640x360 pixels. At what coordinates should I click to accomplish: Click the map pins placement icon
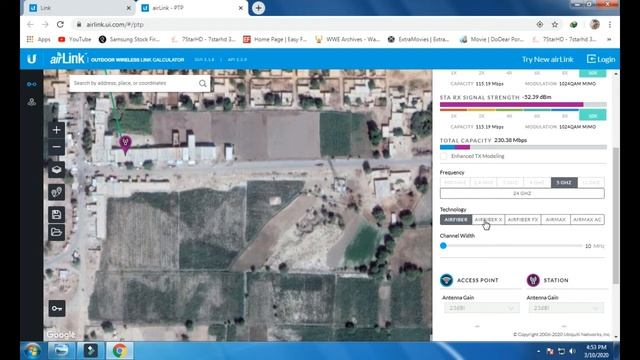[56, 192]
